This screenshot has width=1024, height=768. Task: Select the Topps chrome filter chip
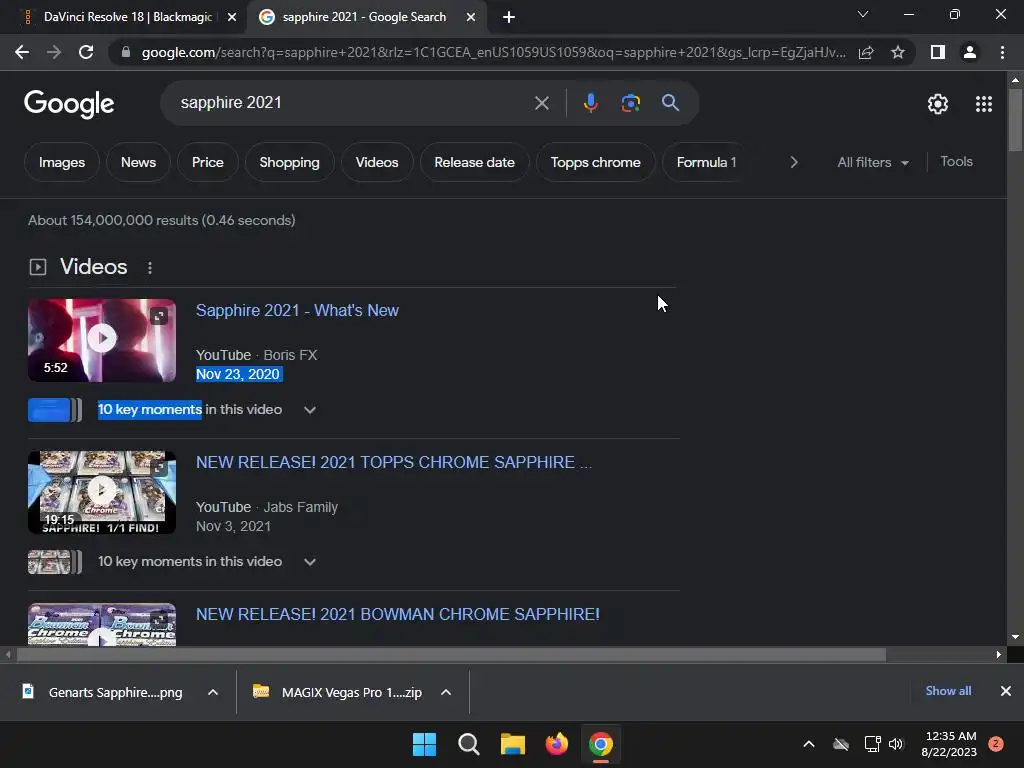596,162
